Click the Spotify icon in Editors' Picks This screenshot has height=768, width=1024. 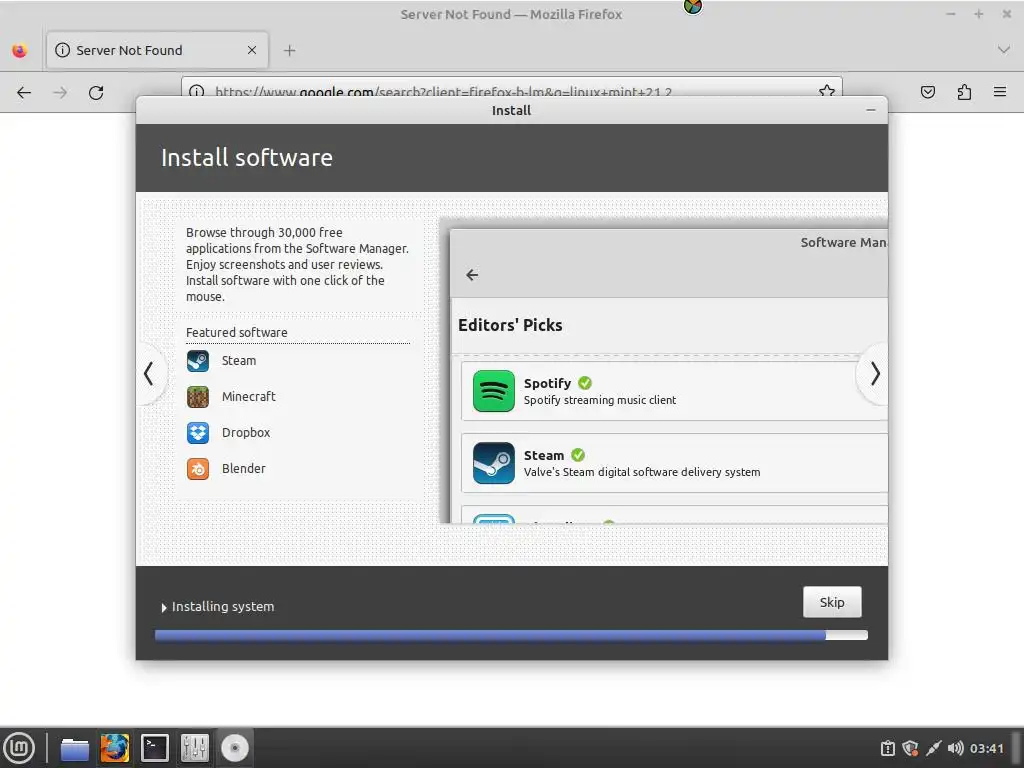pyautogui.click(x=494, y=391)
